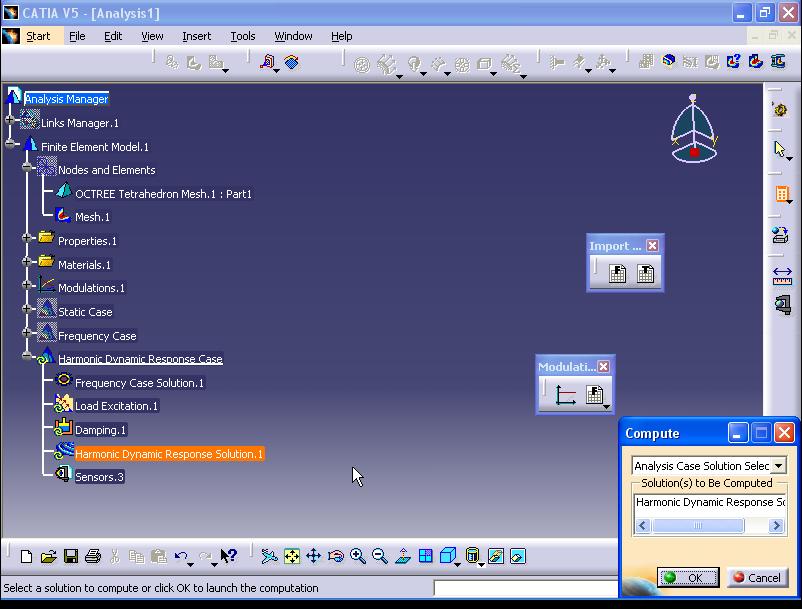802x609 pixels.
Task: Click the Select arrow tool in right toolbar
Action: (779, 149)
